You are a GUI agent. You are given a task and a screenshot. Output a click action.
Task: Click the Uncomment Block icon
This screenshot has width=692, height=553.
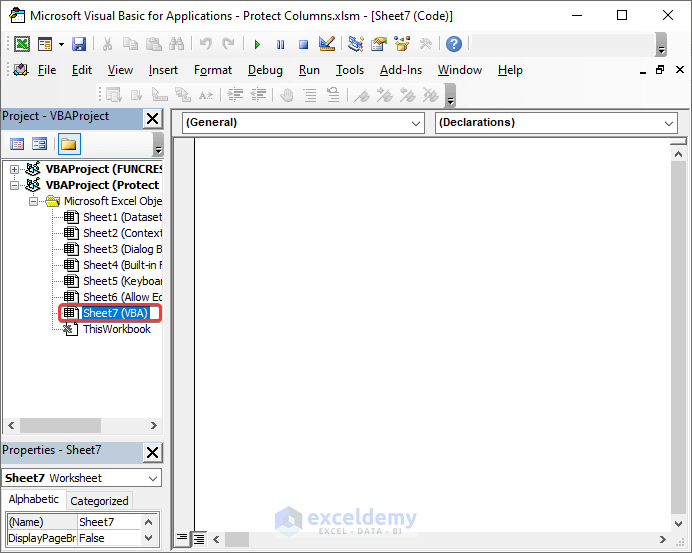point(333,95)
